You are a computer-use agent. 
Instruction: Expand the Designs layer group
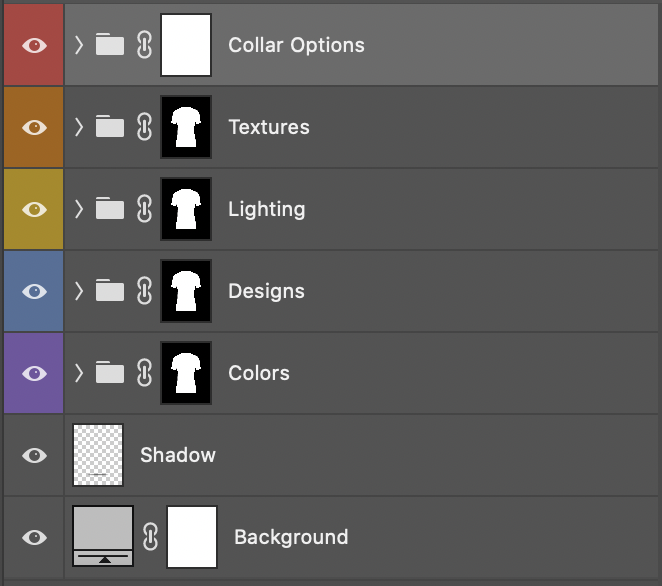(x=79, y=291)
